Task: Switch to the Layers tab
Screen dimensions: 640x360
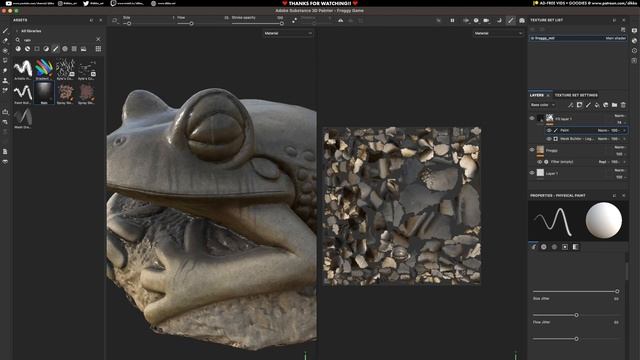Action: [537, 95]
